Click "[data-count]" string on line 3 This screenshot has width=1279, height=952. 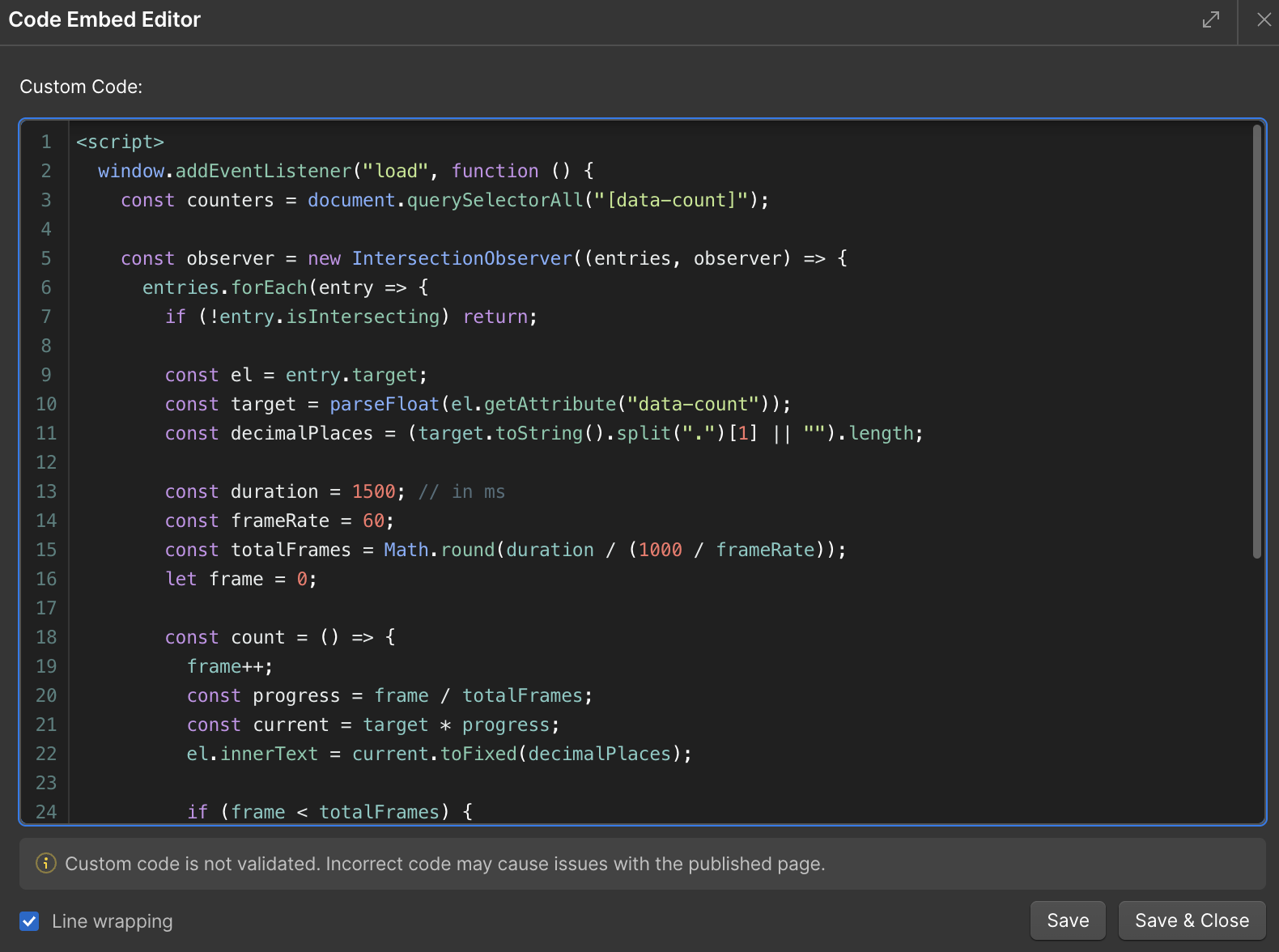[x=670, y=200]
